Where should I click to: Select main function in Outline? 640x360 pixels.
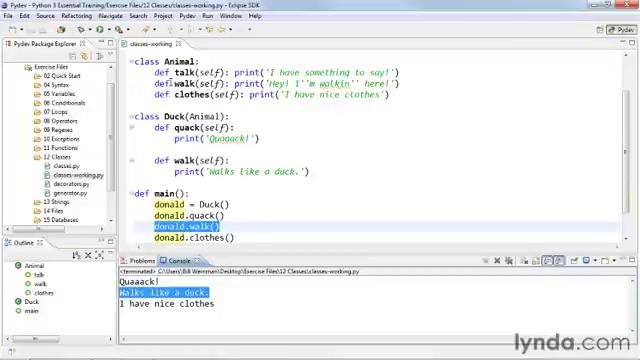31,311
